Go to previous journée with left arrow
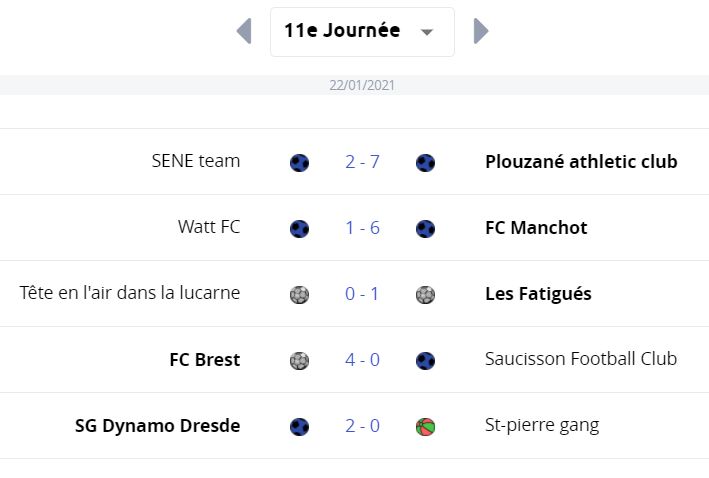 point(244,31)
